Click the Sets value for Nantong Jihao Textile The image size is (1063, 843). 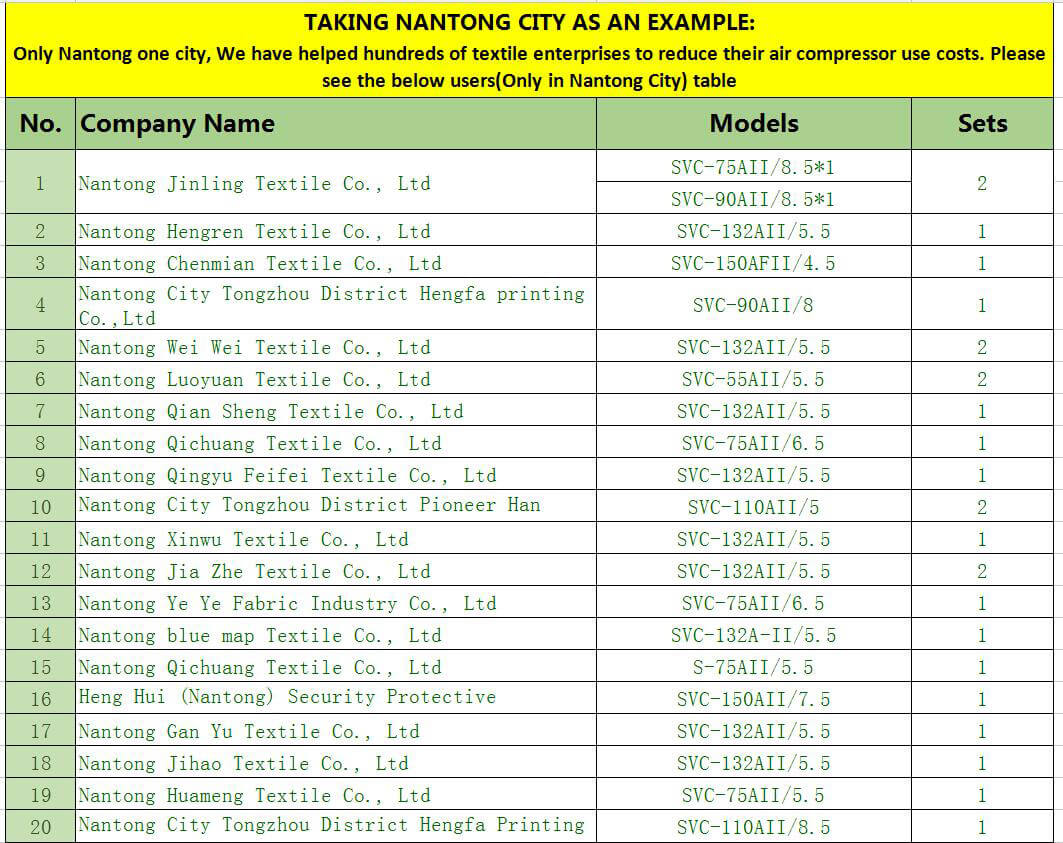pos(982,762)
